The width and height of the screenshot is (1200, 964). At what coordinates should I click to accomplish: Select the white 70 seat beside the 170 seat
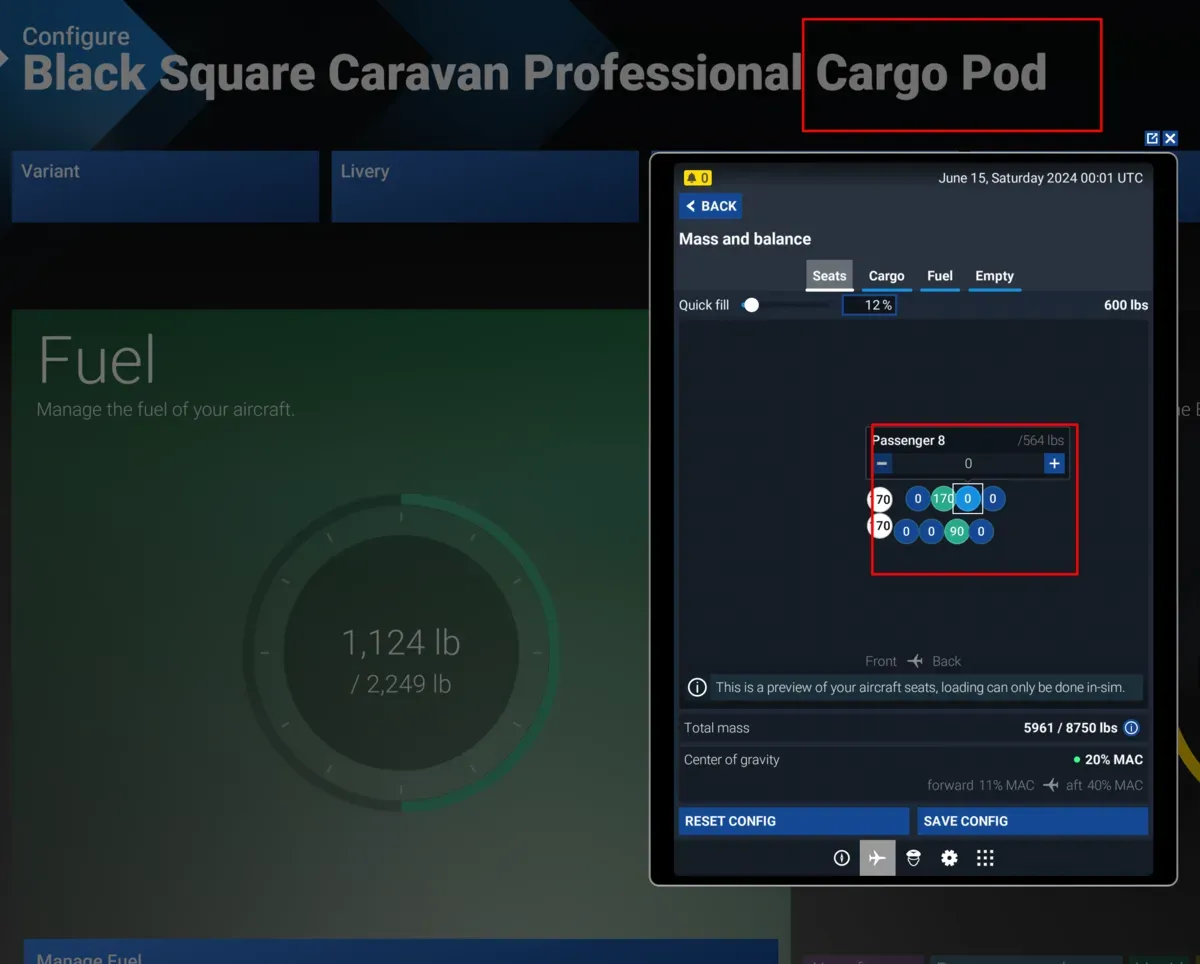(x=880, y=499)
